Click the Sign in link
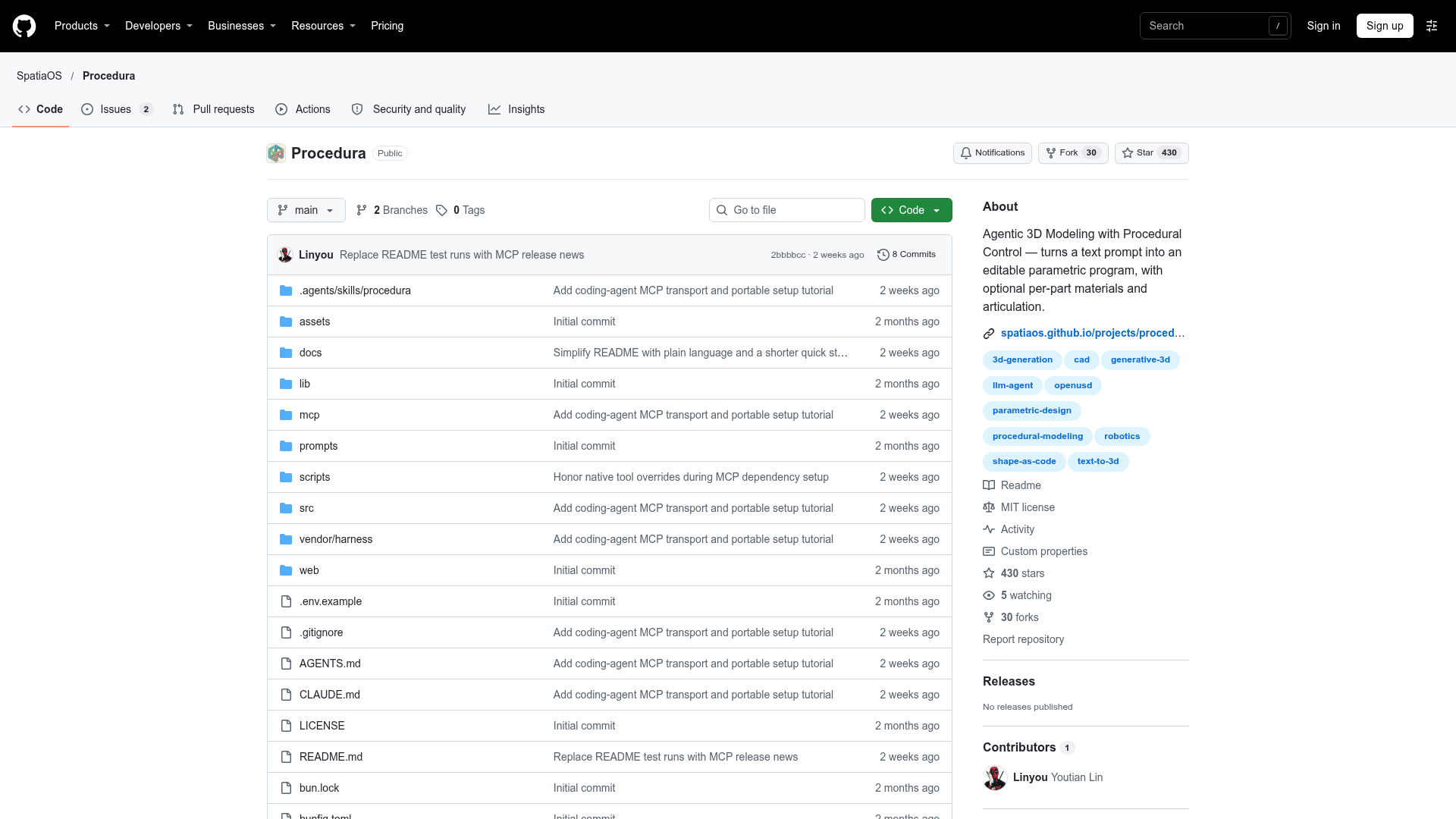This screenshot has height=819, width=1456. (1323, 26)
